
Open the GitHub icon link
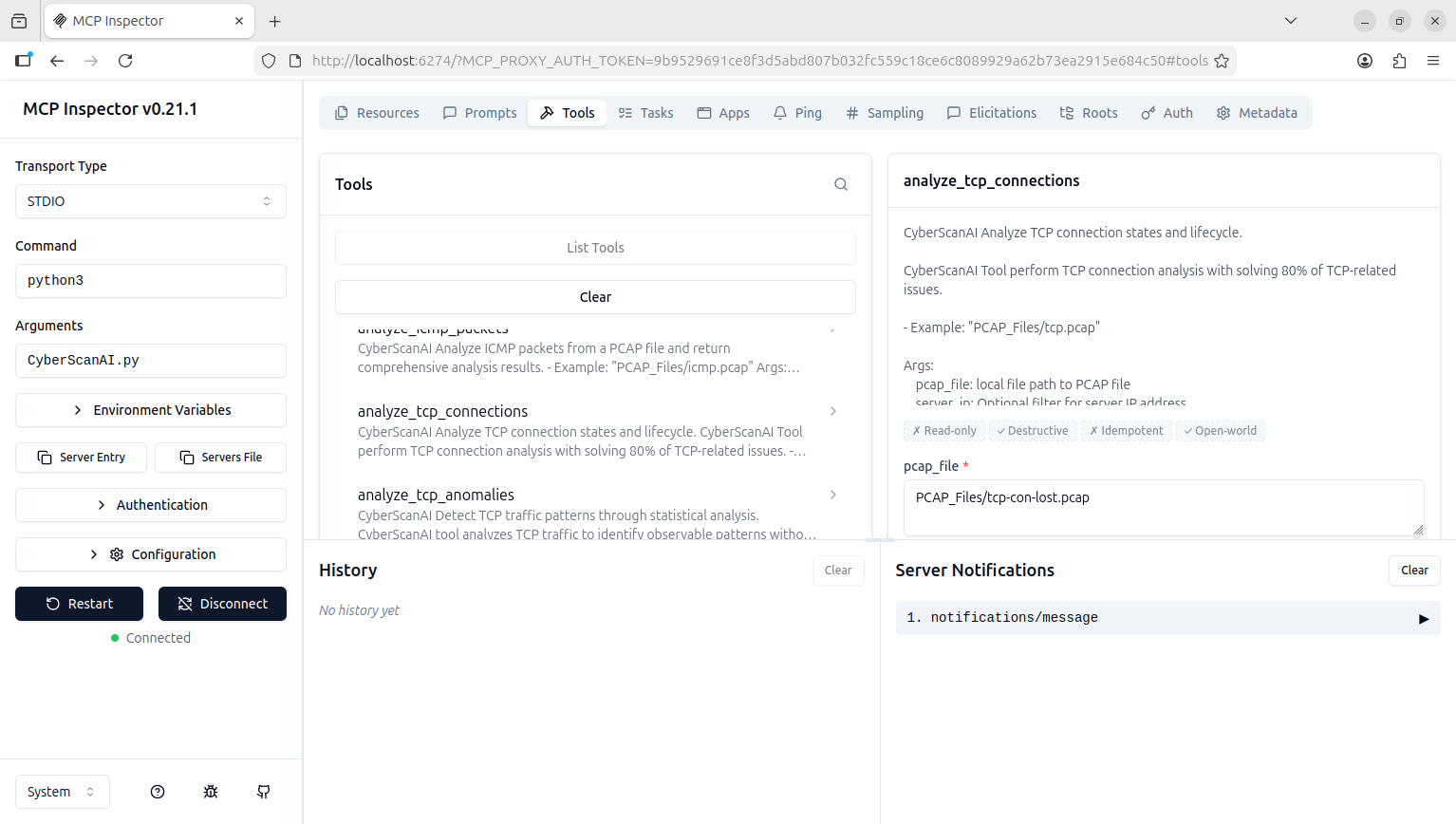pyautogui.click(x=264, y=792)
